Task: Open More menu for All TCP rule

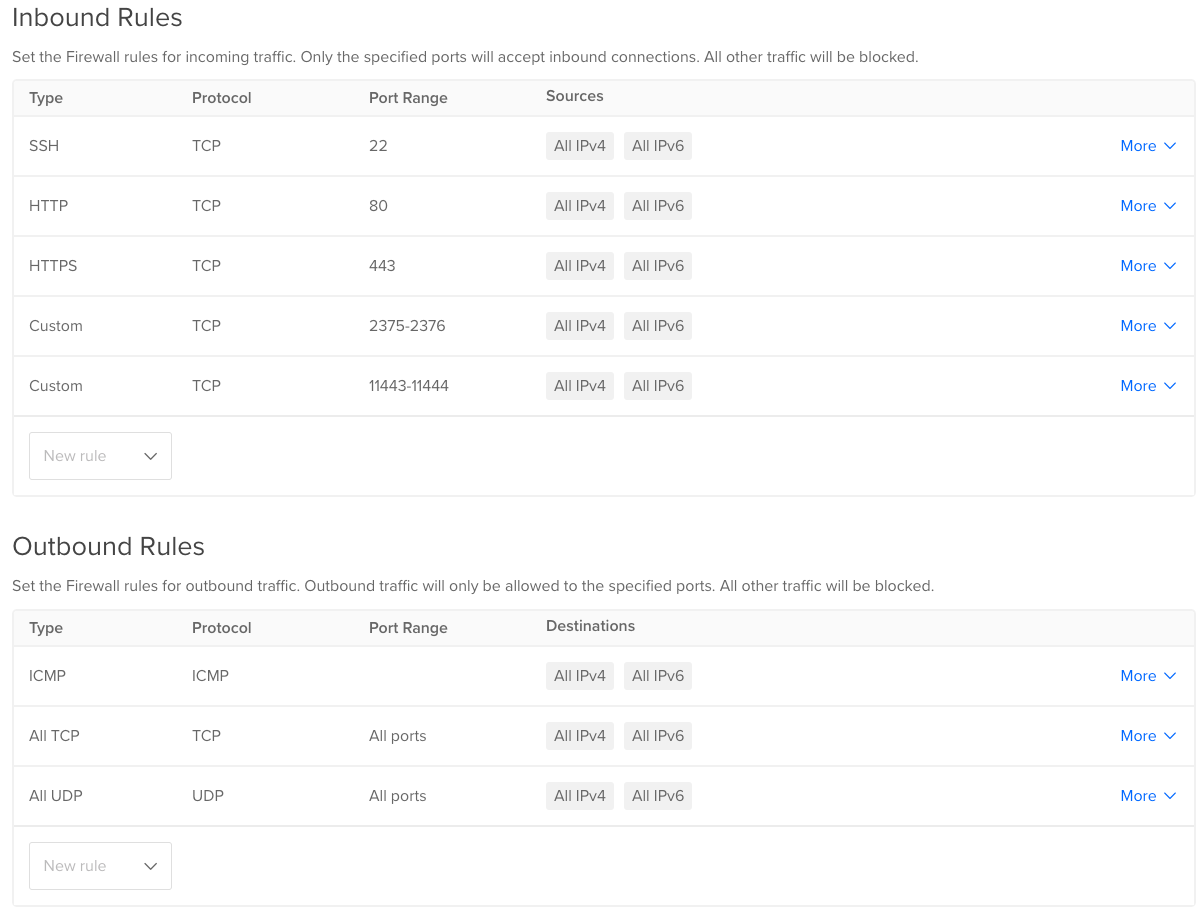Action: (x=1148, y=736)
